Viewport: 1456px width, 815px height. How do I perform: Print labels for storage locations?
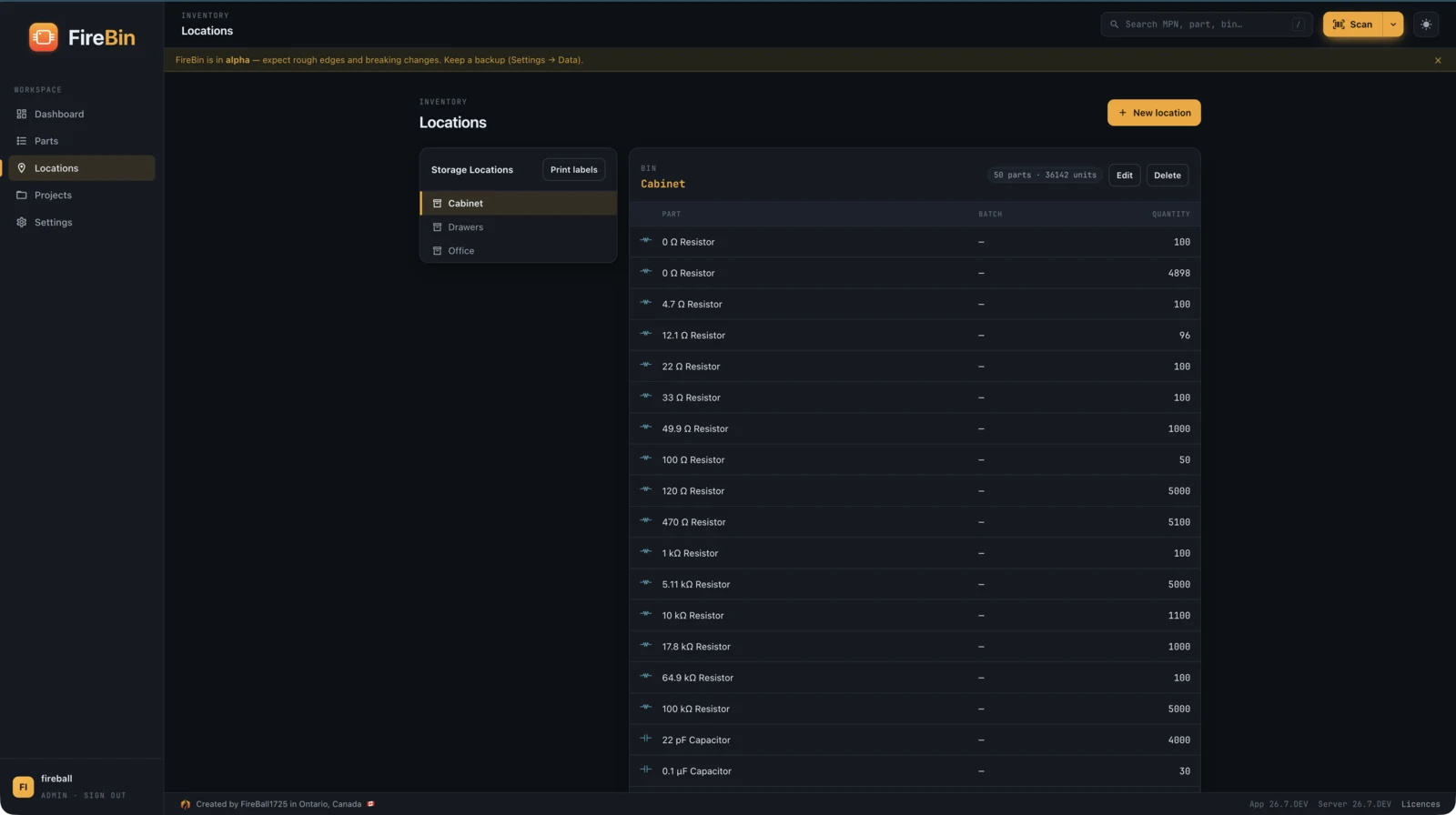[573, 170]
